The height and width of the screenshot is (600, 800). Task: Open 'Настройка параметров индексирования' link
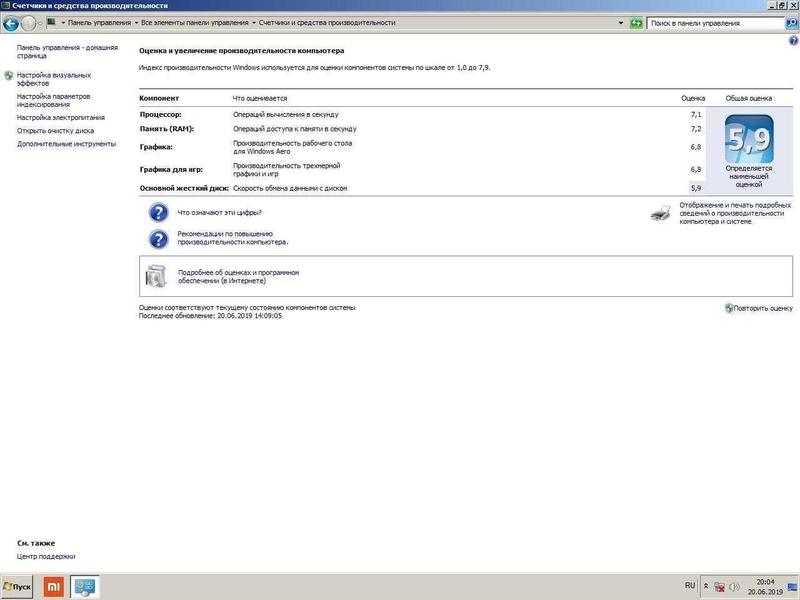click(54, 100)
